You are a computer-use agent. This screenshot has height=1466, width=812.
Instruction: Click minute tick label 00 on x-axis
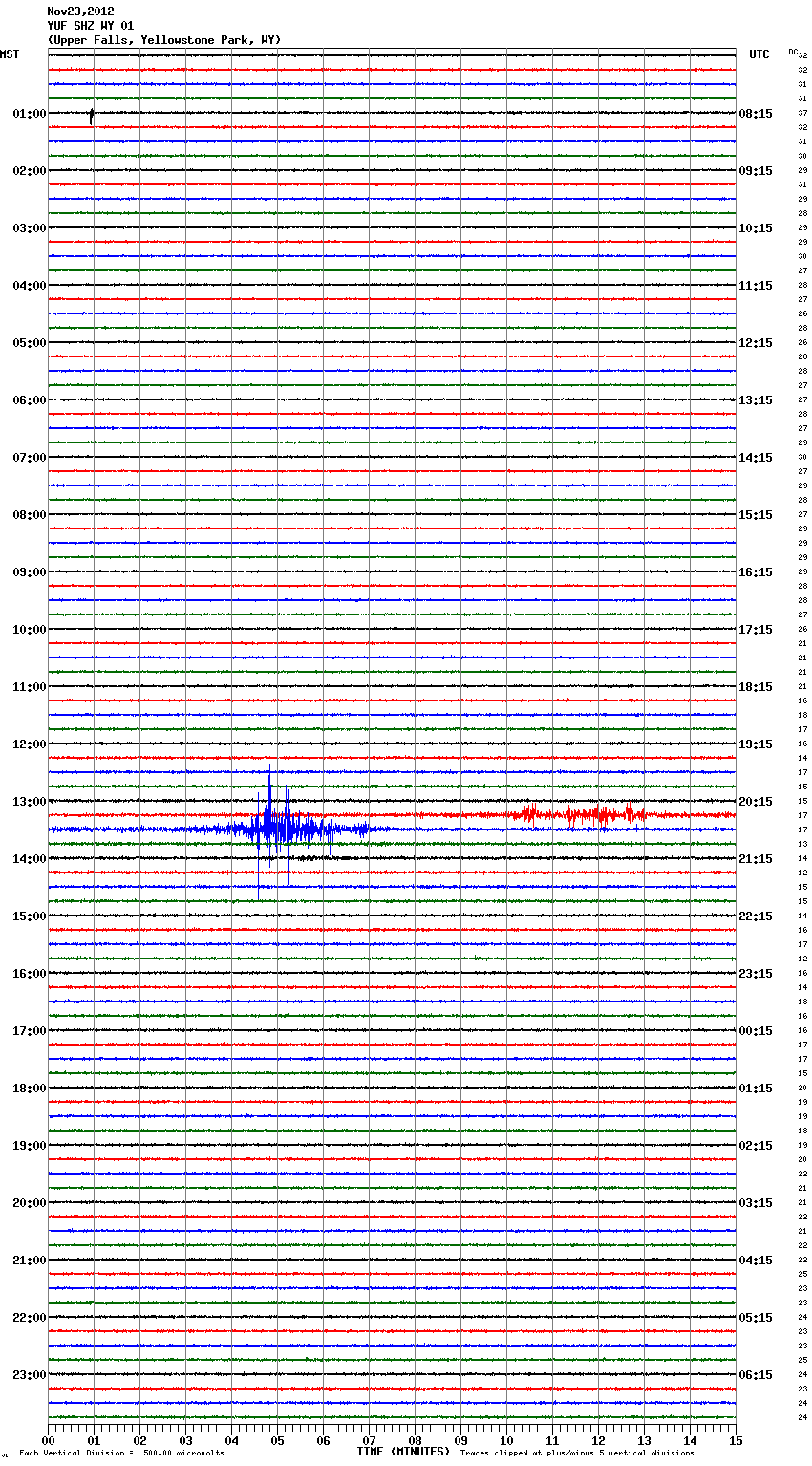(x=48, y=1440)
